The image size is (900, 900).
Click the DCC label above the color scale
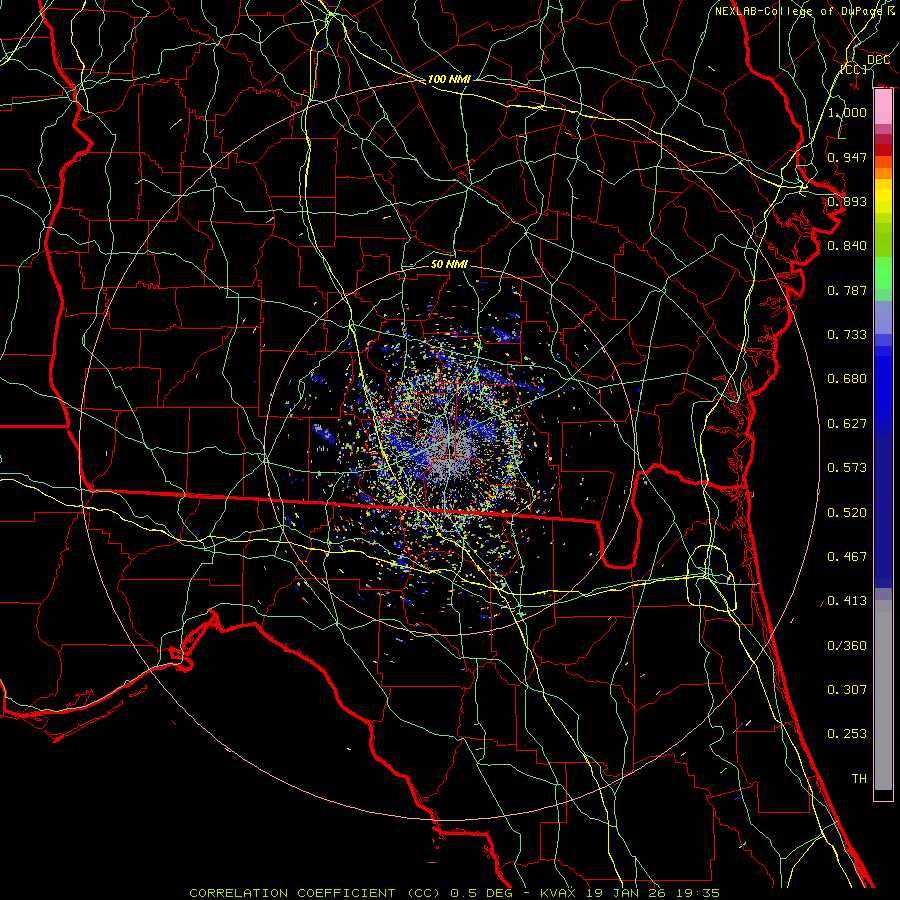pos(878,60)
